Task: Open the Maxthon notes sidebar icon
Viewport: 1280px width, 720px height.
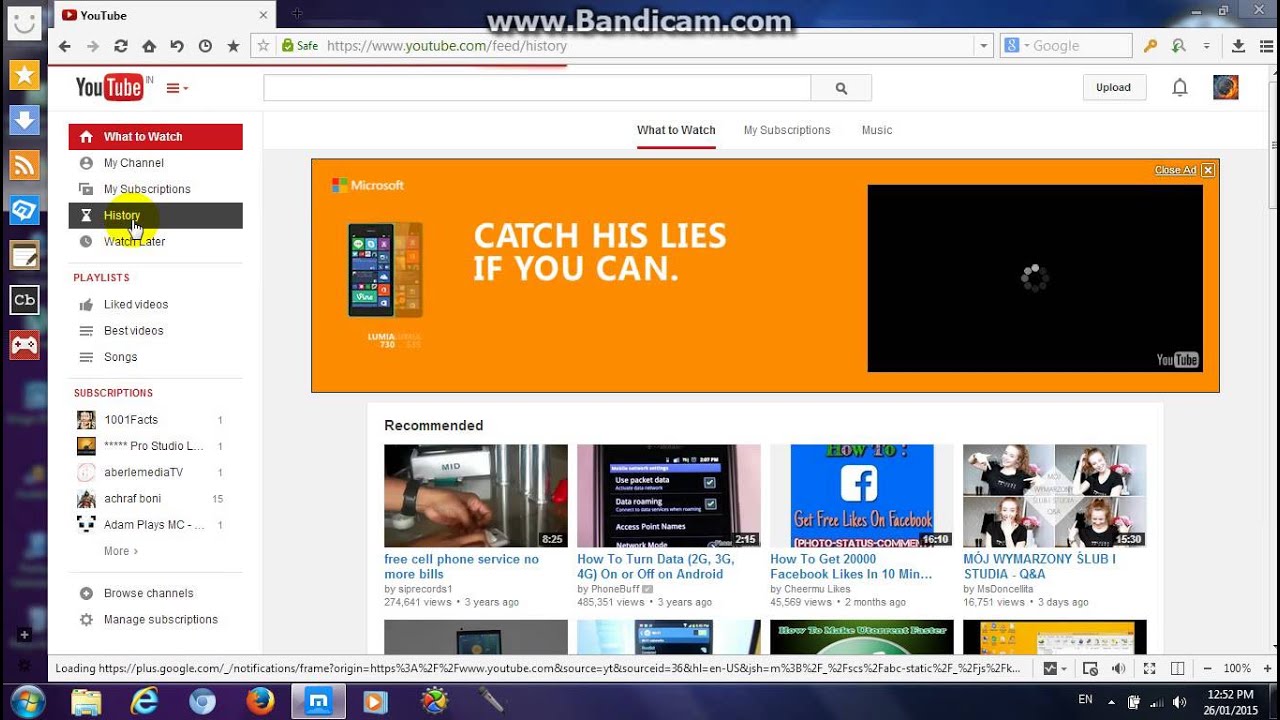Action: (x=24, y=255)
